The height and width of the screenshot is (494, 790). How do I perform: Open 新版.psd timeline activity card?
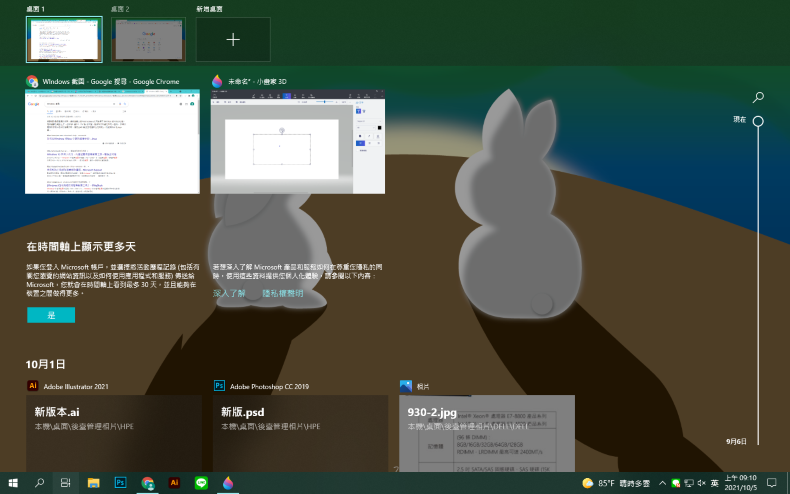click(x=300, y=434)
